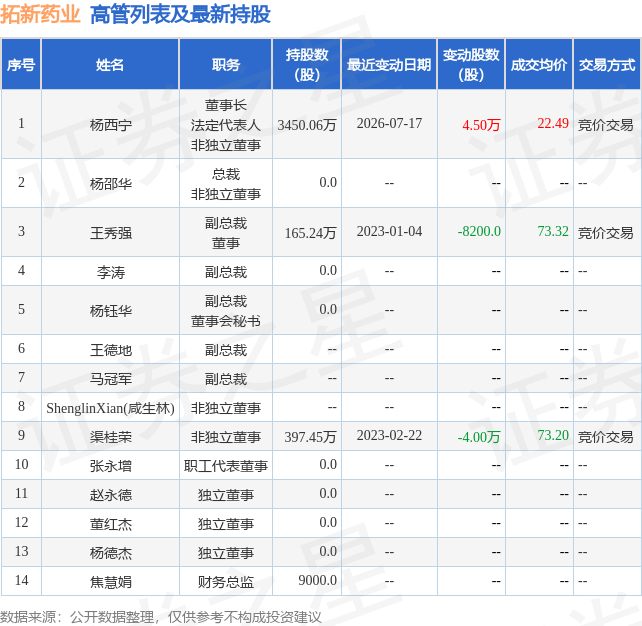The width and height of the screenshot is (642, 626).
Task: Click 独立董事 in 董红杰's row
Action: coord(226,524)
